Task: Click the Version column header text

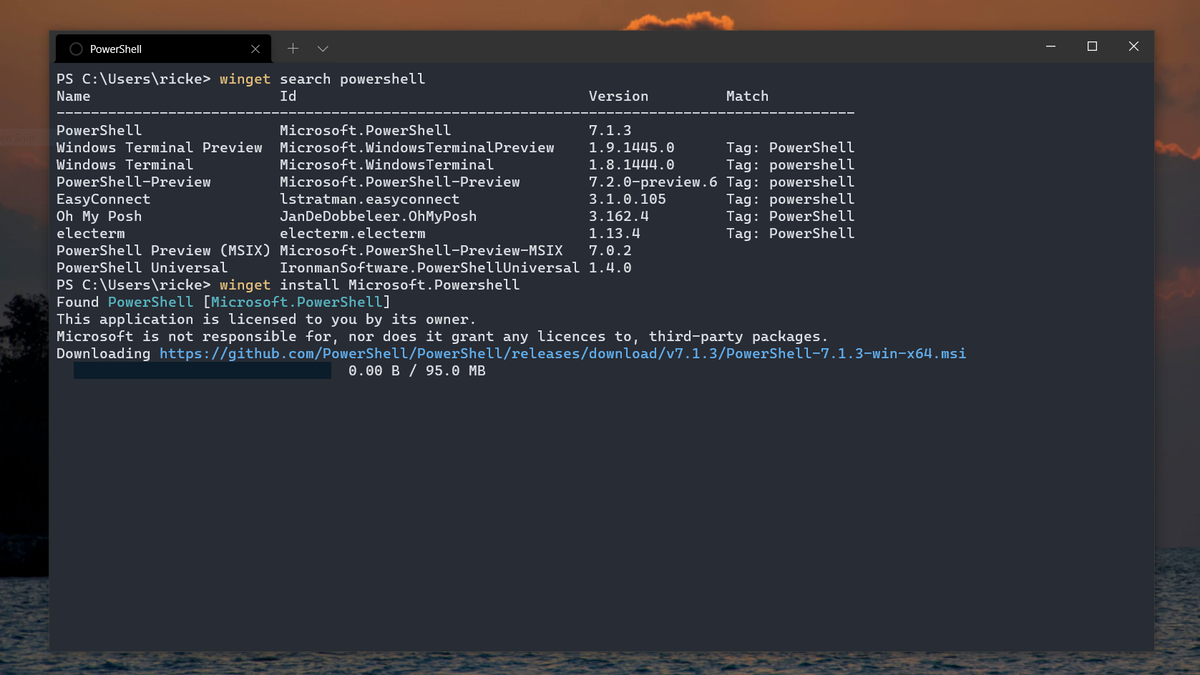Action: tap(618, 96)
